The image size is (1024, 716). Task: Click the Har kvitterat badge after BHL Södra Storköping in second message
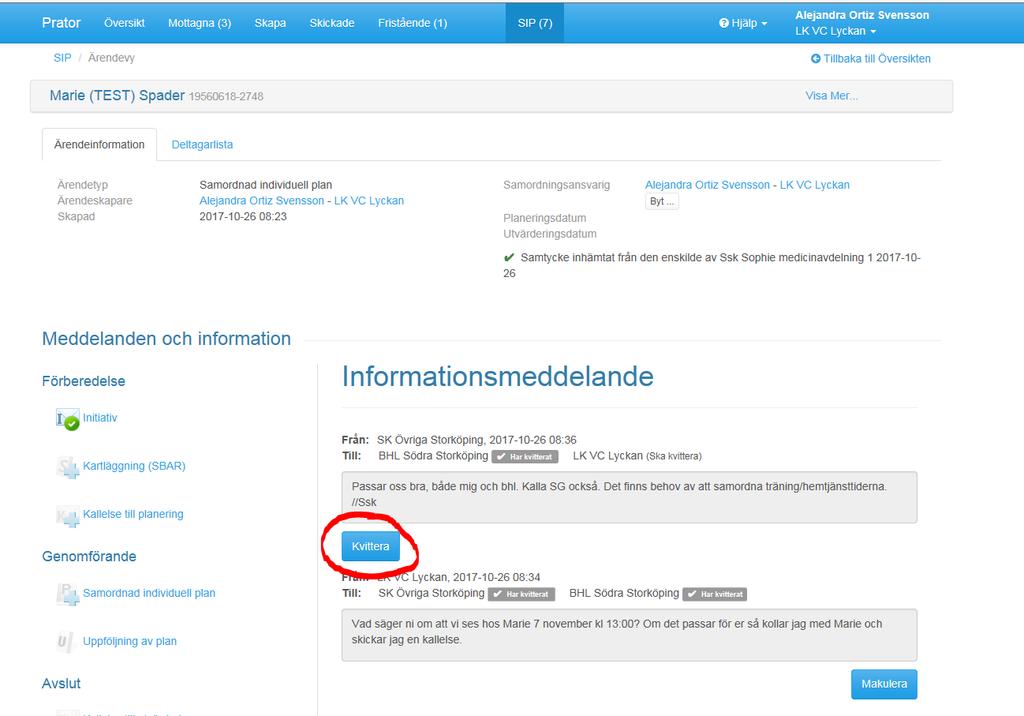point(714,594)
